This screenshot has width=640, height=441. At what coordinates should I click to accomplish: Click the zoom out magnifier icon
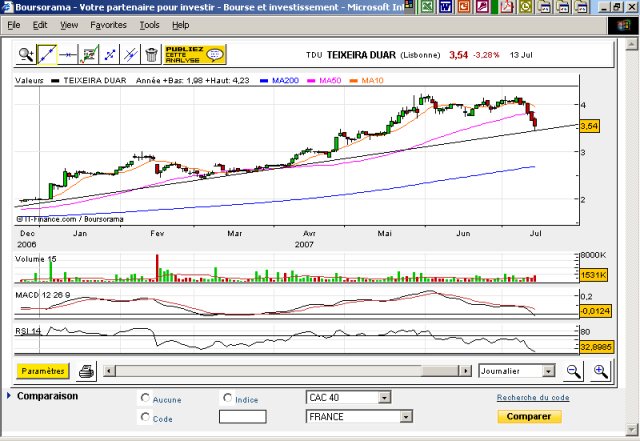point(573,371)
